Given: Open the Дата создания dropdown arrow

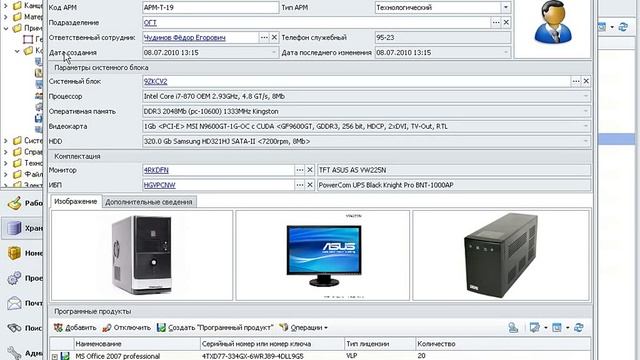Looking at the screenshot, I should [274, 53].
